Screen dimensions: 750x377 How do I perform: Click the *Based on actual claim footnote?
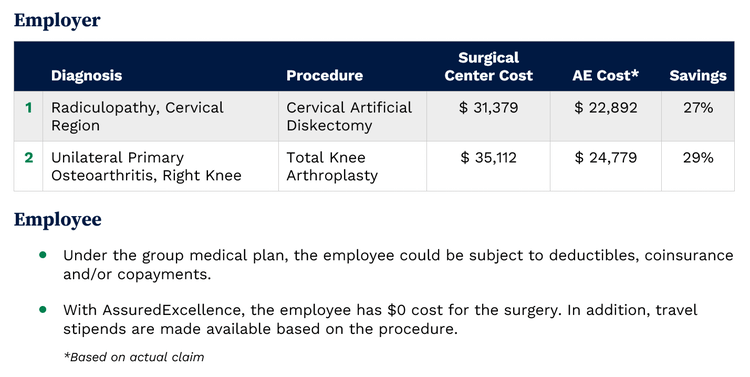[134, 357]
